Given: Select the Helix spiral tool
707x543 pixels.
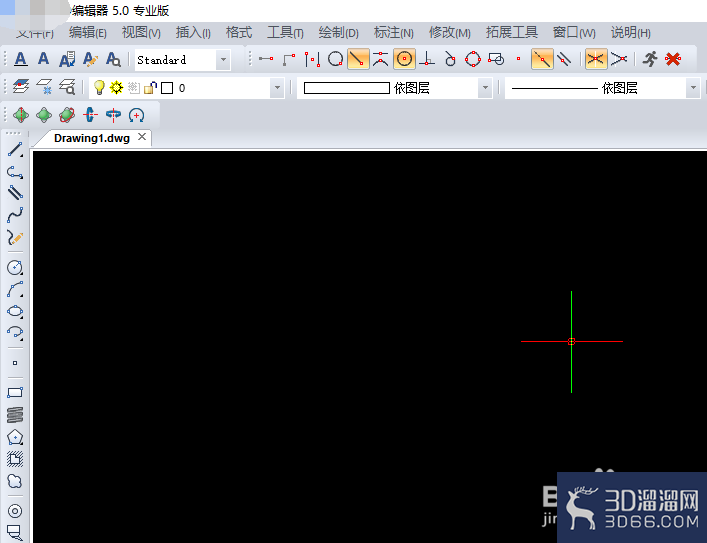Looking at the screenshot, I should click(x=15, y=415).
